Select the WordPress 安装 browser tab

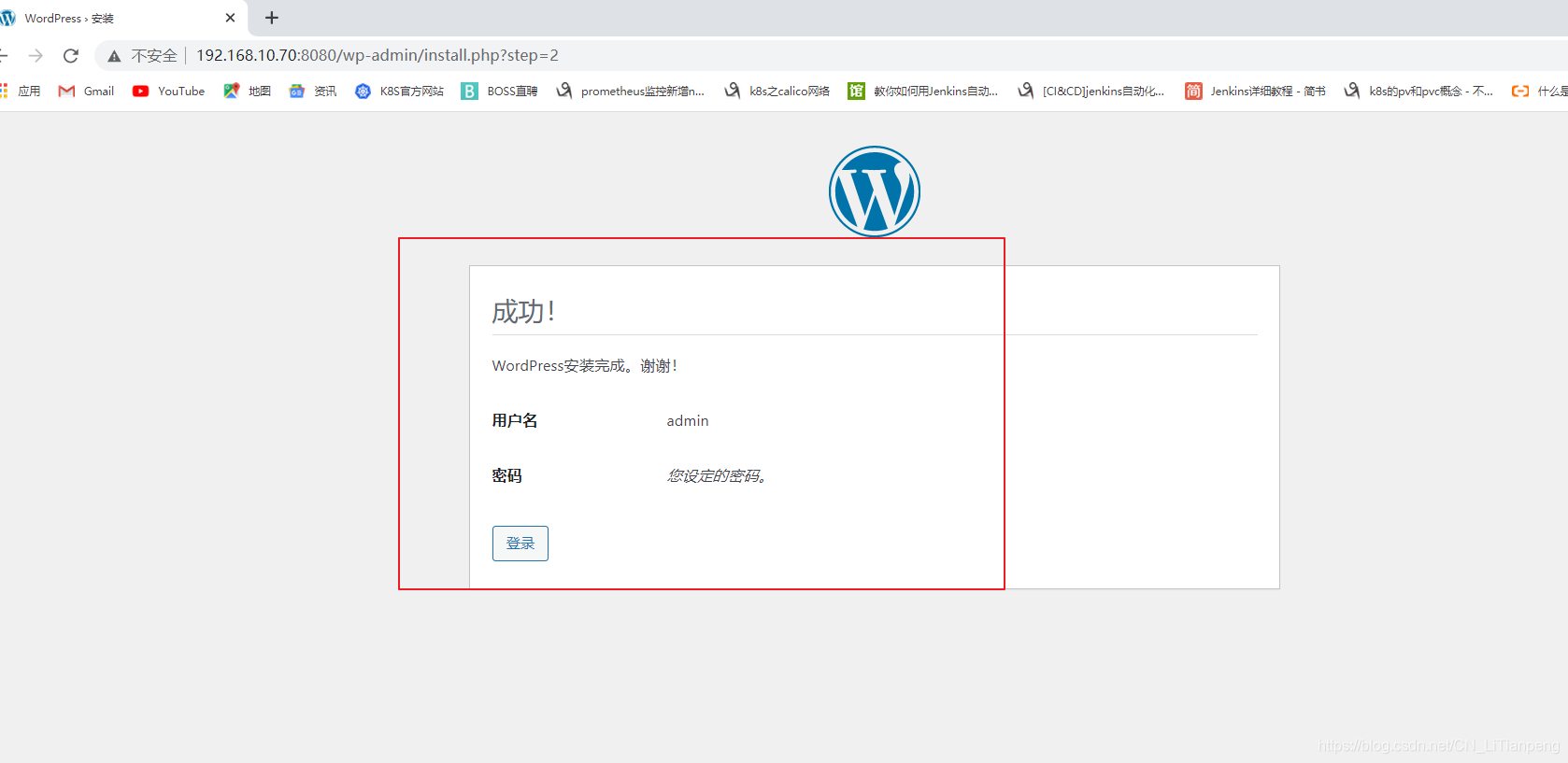121,18
